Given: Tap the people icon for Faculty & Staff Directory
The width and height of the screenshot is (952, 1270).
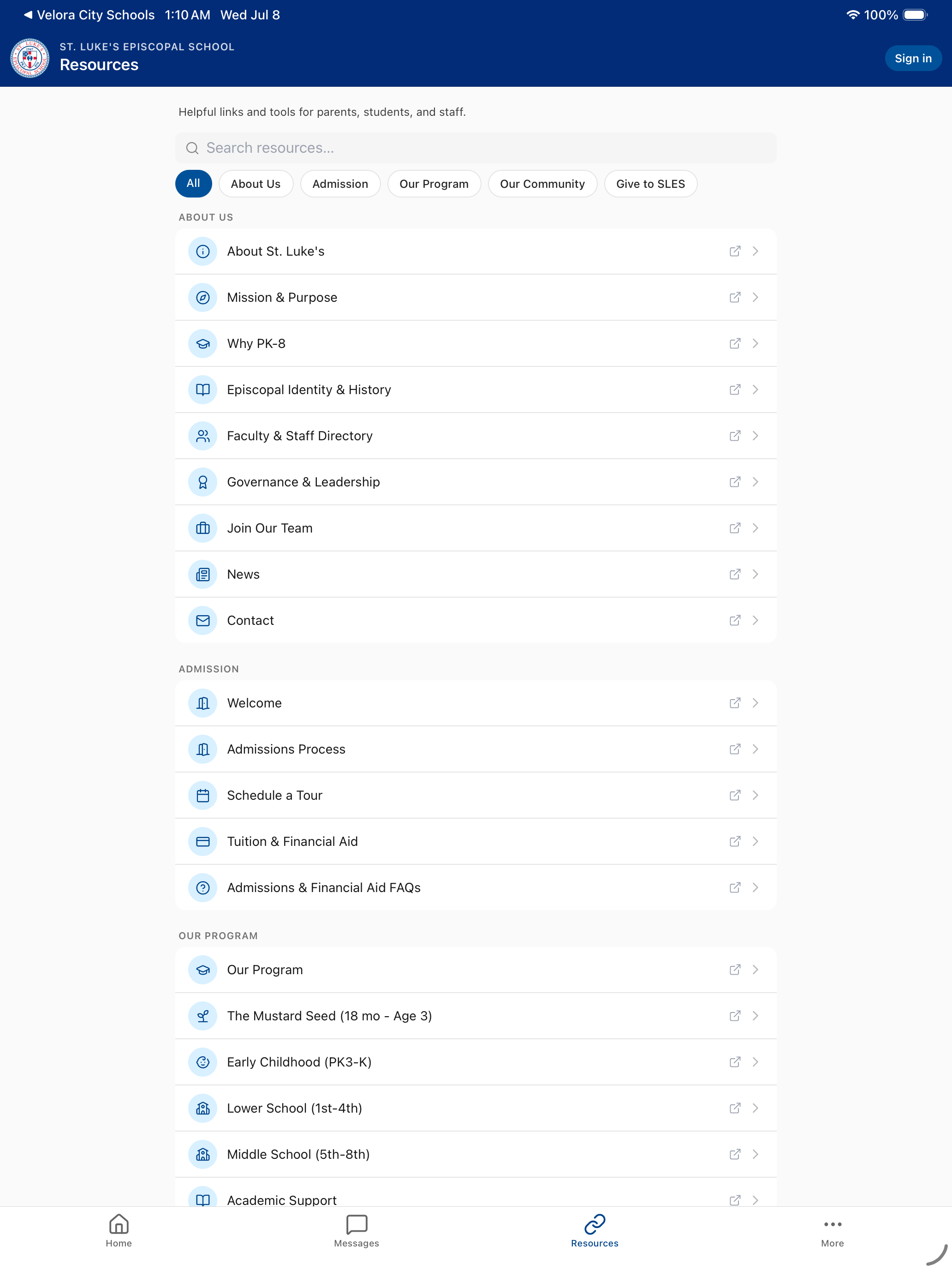Looking at the screenshot, I should pyautogui.click(x=202, y=436).
